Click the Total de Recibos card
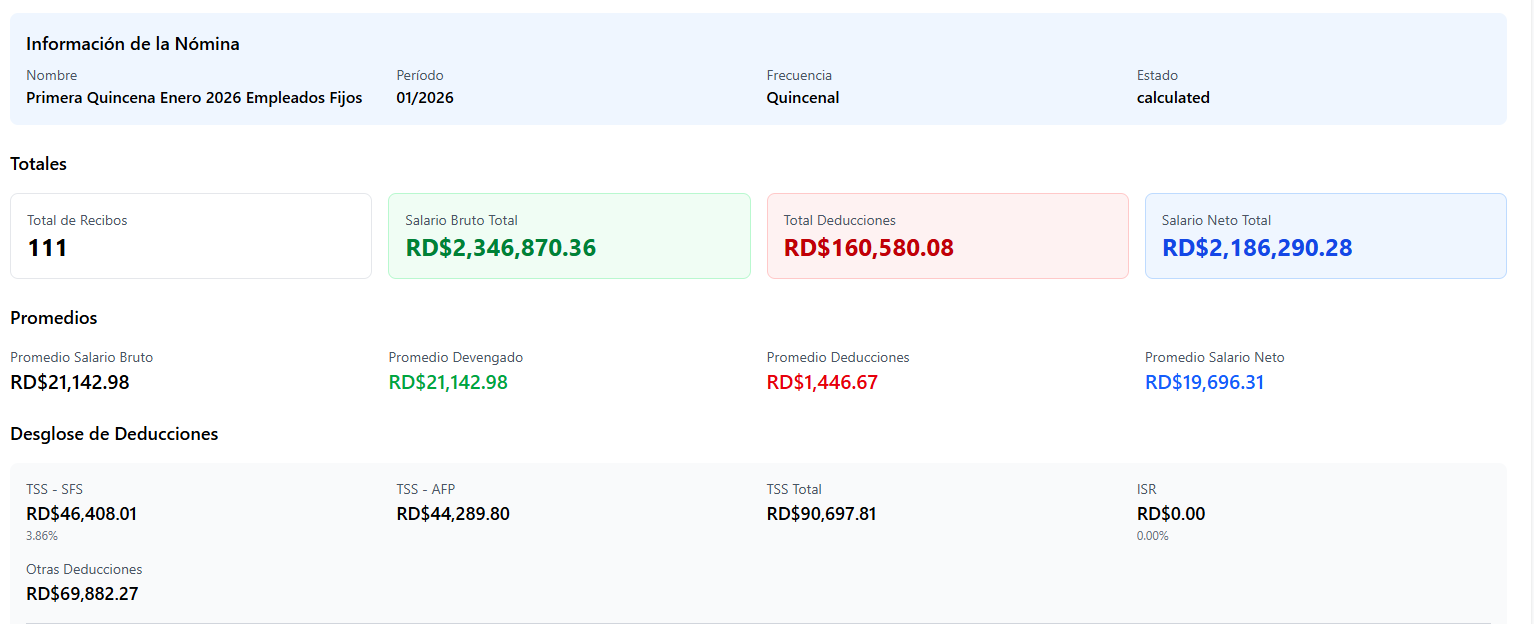This screenshot has width=1534, height=624. click(x=190, y=236)
